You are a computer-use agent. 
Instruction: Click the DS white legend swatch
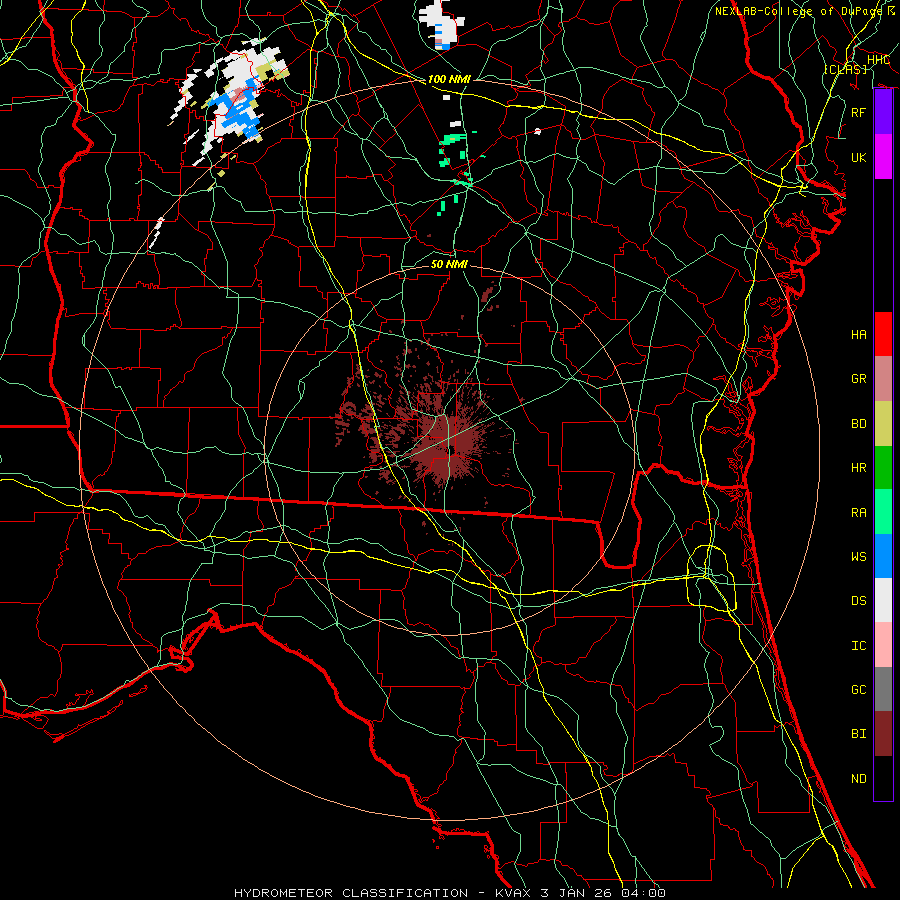click(883, 600)
